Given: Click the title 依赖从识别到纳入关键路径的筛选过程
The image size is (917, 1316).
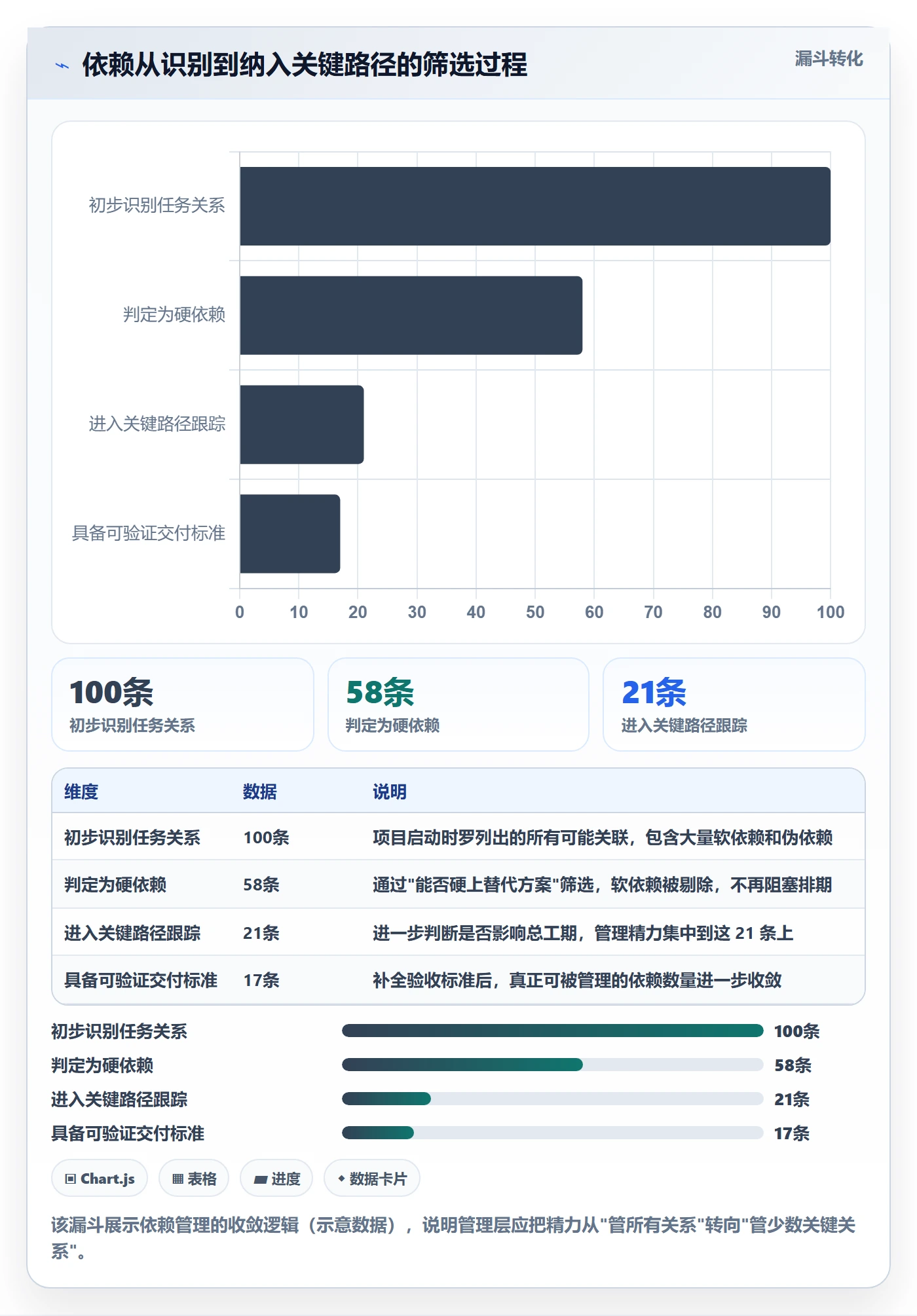Looking at the screenshot, I should (x=305, y=65).
